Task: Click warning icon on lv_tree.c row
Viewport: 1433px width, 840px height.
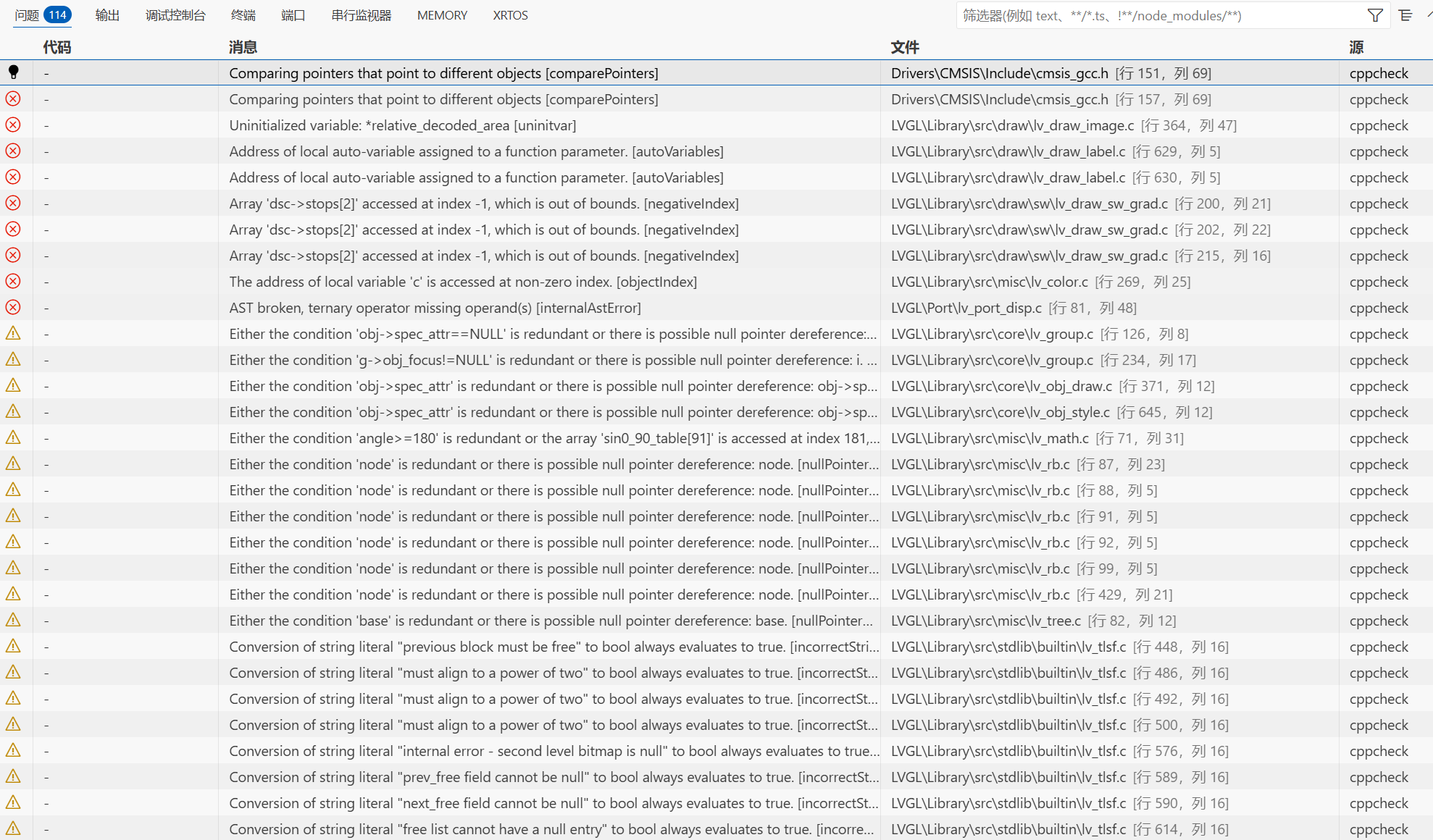Action: tap(13, 620)
